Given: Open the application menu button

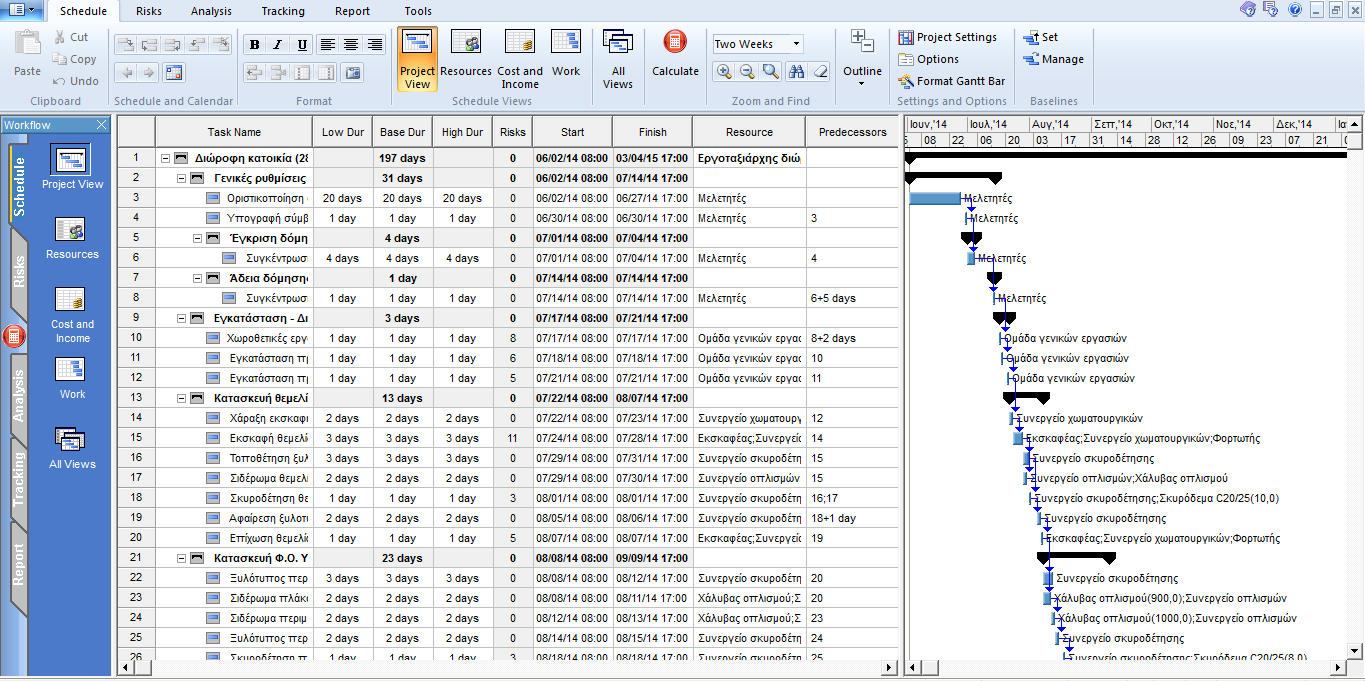Looking at the screenshot, I should click(x=21, y=10).
